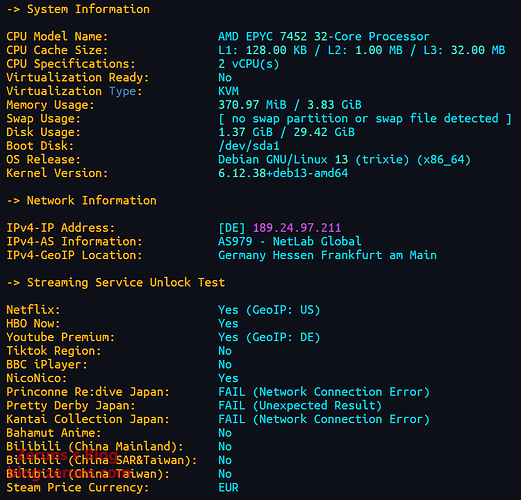Click the Netflix result Yes (GeoIP: US)

point(269,310)
